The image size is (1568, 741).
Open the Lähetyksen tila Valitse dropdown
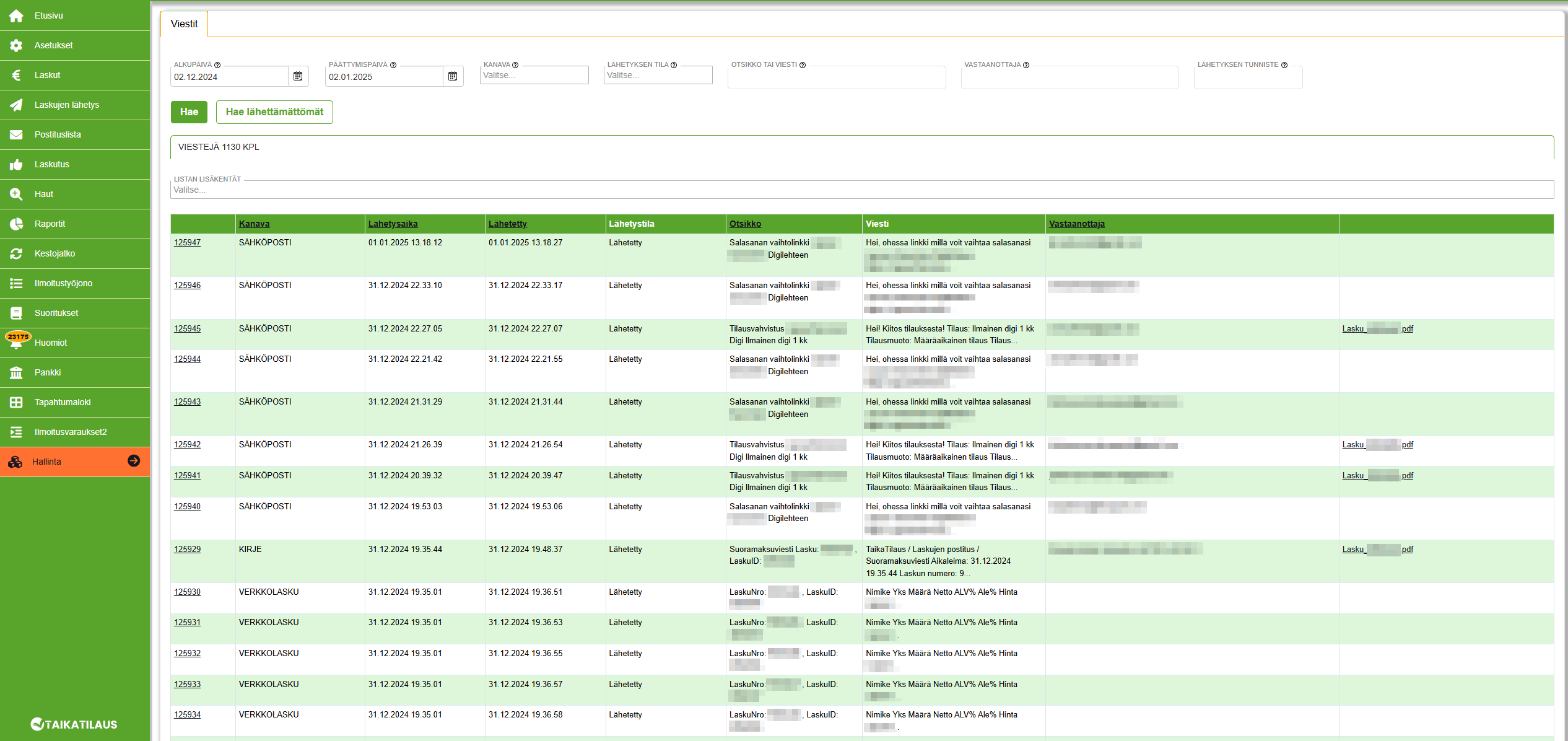(658, 75)
